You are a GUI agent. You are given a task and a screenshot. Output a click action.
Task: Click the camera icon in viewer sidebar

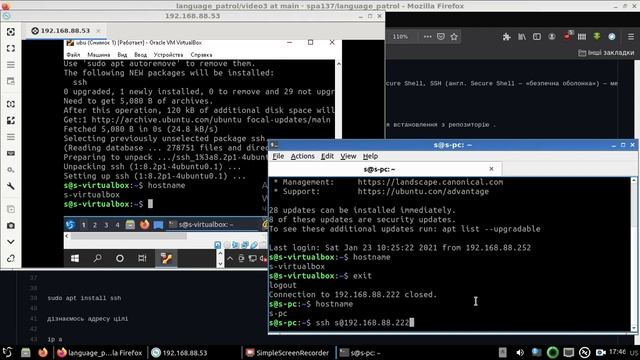pyautogui.click(x=11, y=225)
